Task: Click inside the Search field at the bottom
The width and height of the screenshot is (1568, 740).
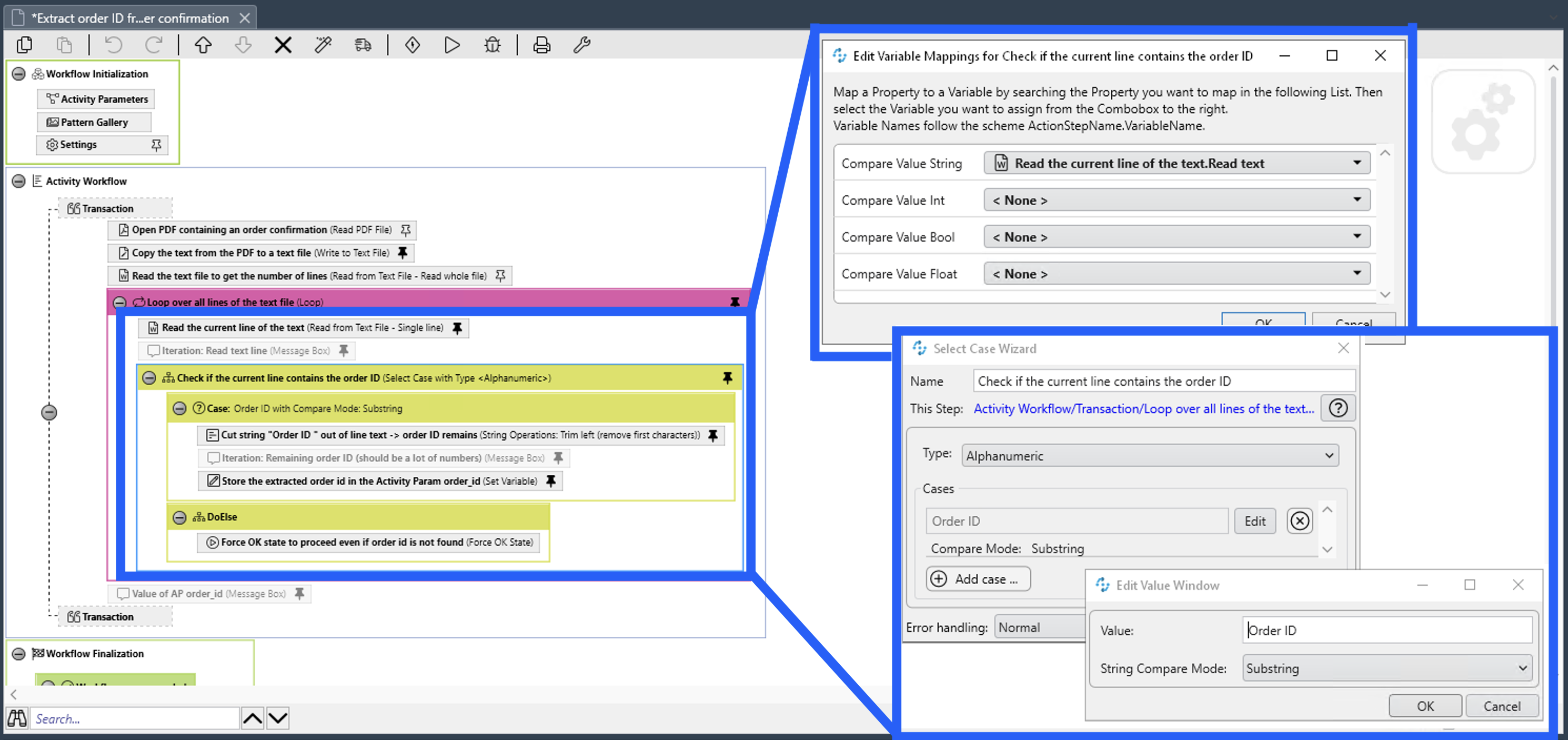Action: pyautogui.click(x=134, y=718)
